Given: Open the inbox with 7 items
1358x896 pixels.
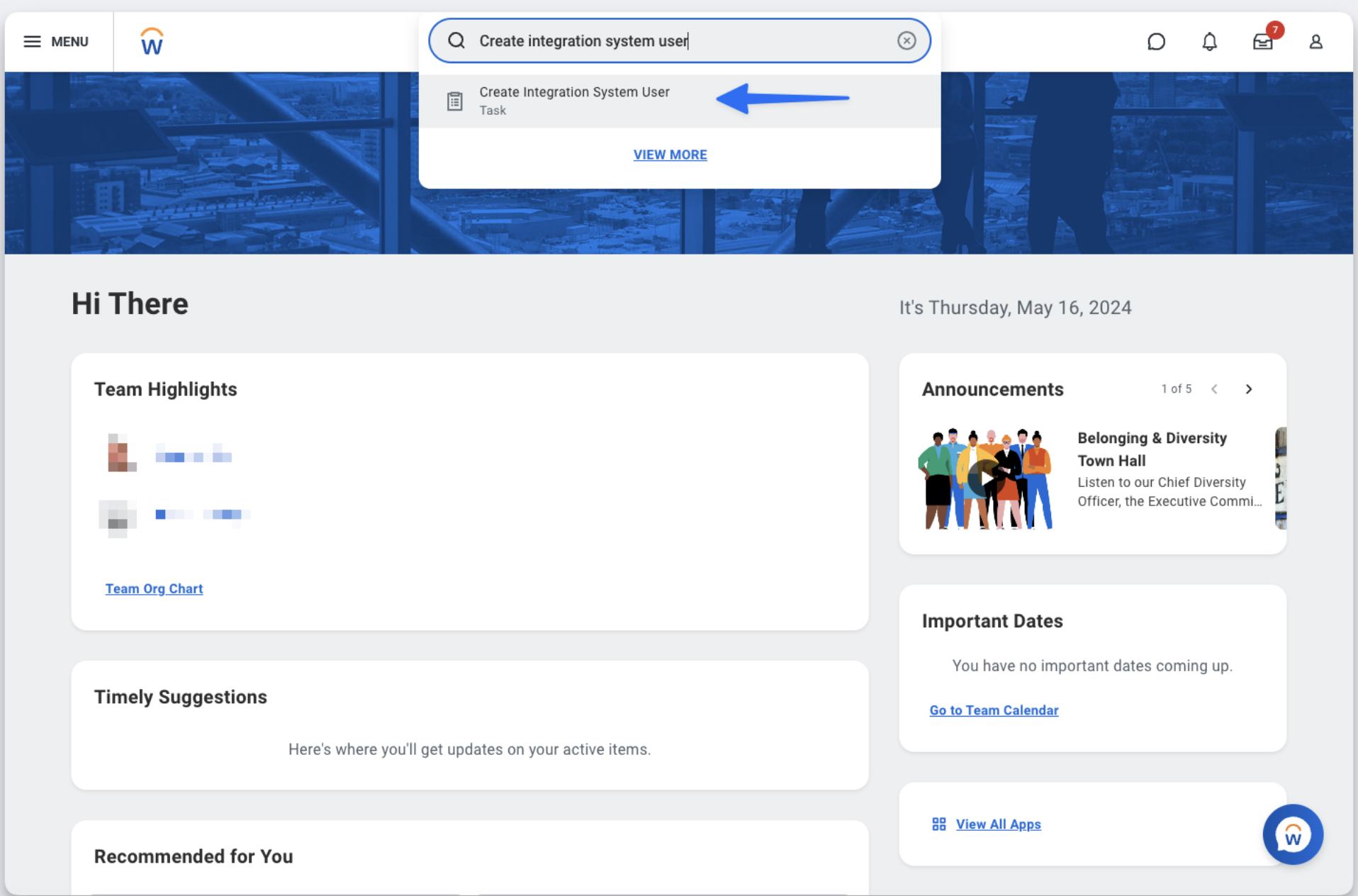Looking at the screenshot, I should click(1262, 42).
